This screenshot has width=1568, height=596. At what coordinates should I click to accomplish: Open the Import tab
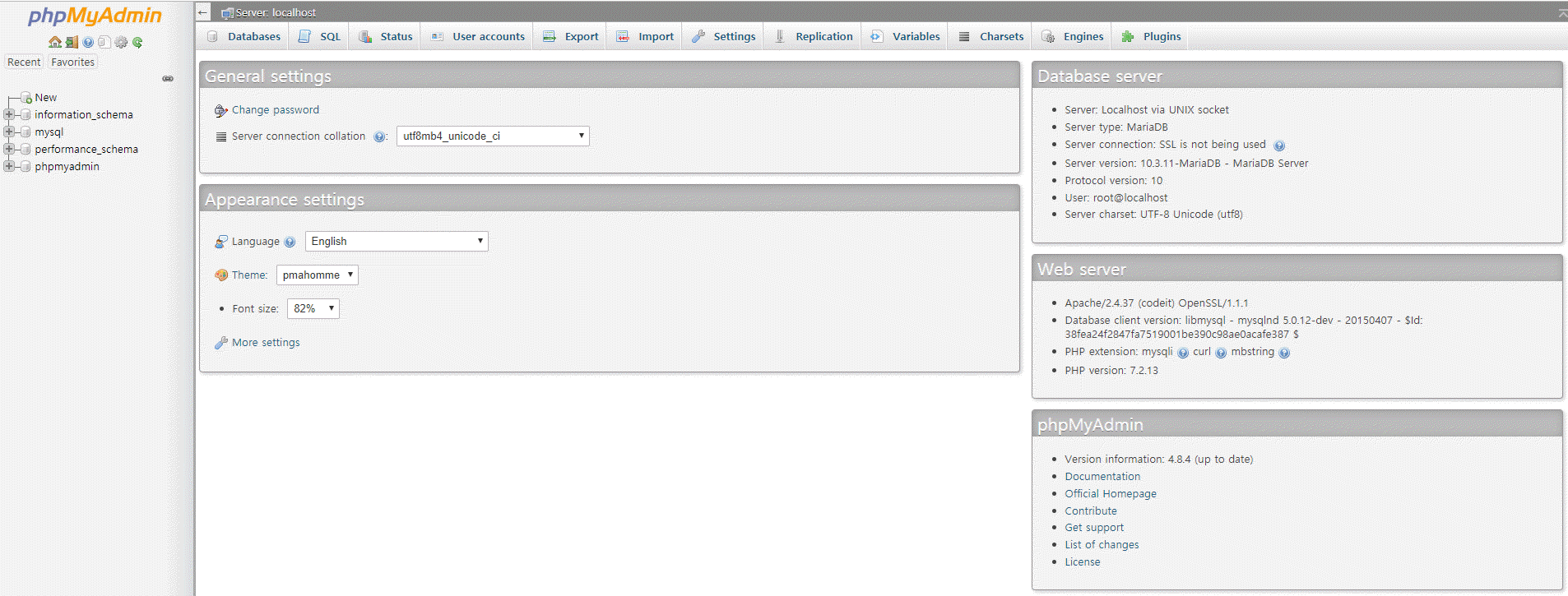(x=645, y=37)
